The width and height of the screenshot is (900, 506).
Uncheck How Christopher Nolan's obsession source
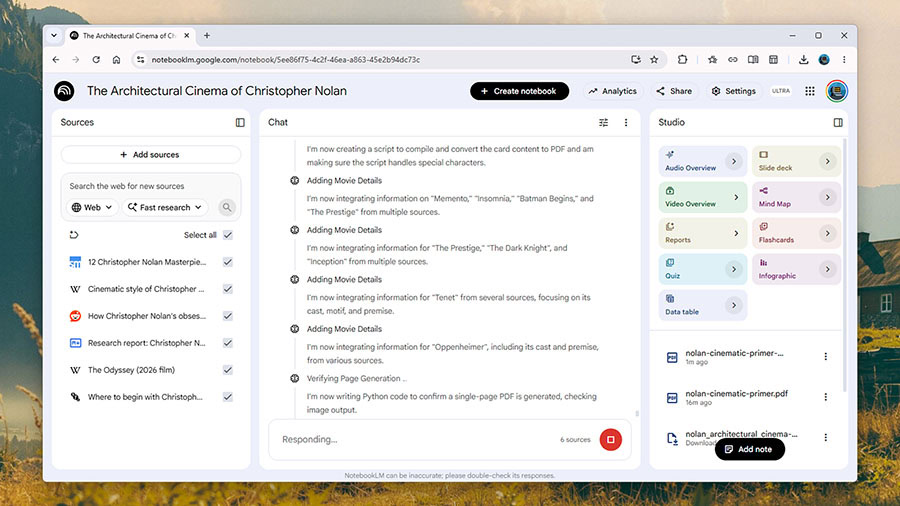(228, 316)
